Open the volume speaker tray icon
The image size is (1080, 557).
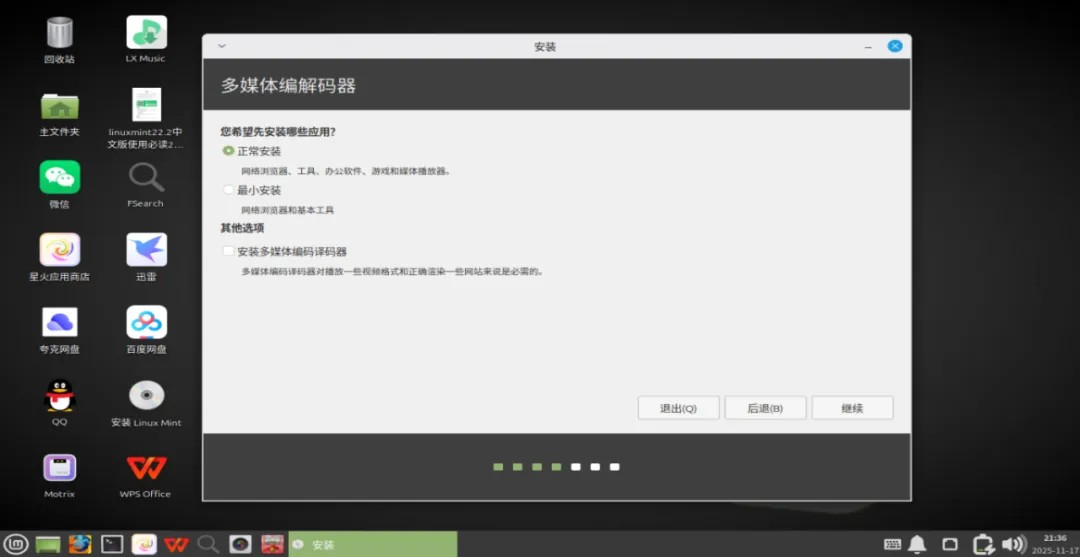(1012, 544)
